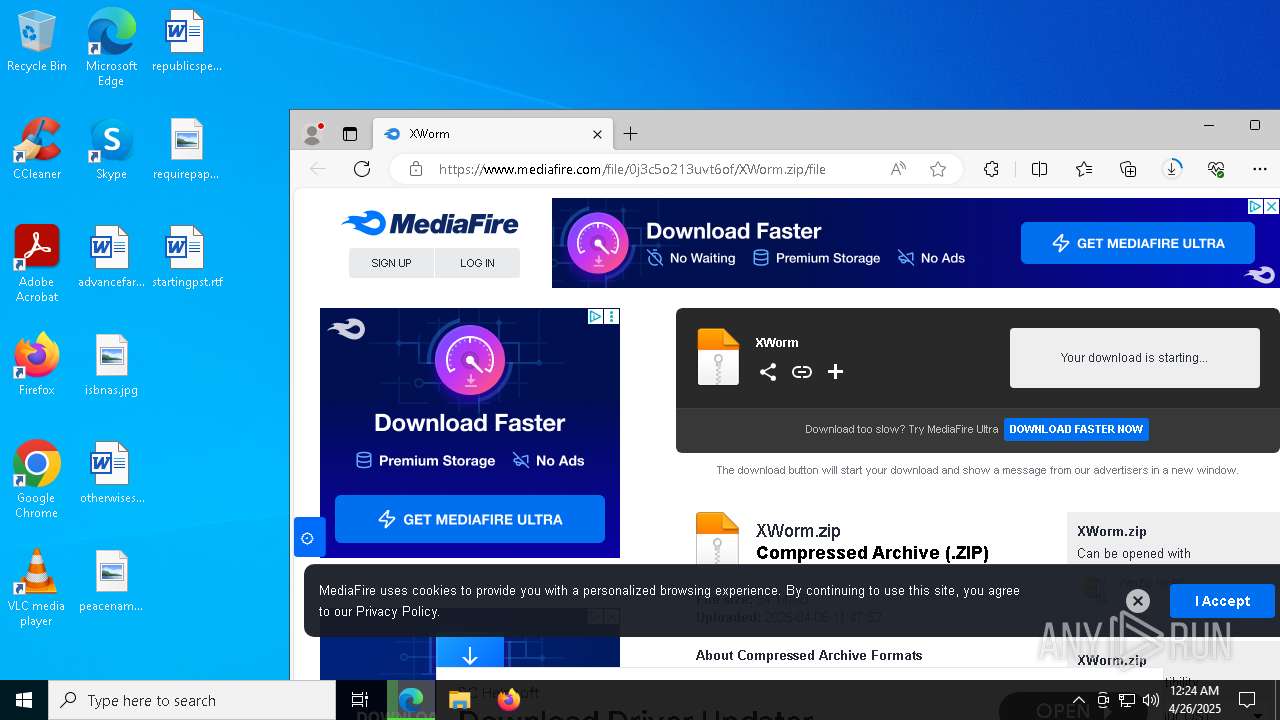Open the Recycle Bin desktop icon
The image size is (1280, 720).
click(37, 42)
